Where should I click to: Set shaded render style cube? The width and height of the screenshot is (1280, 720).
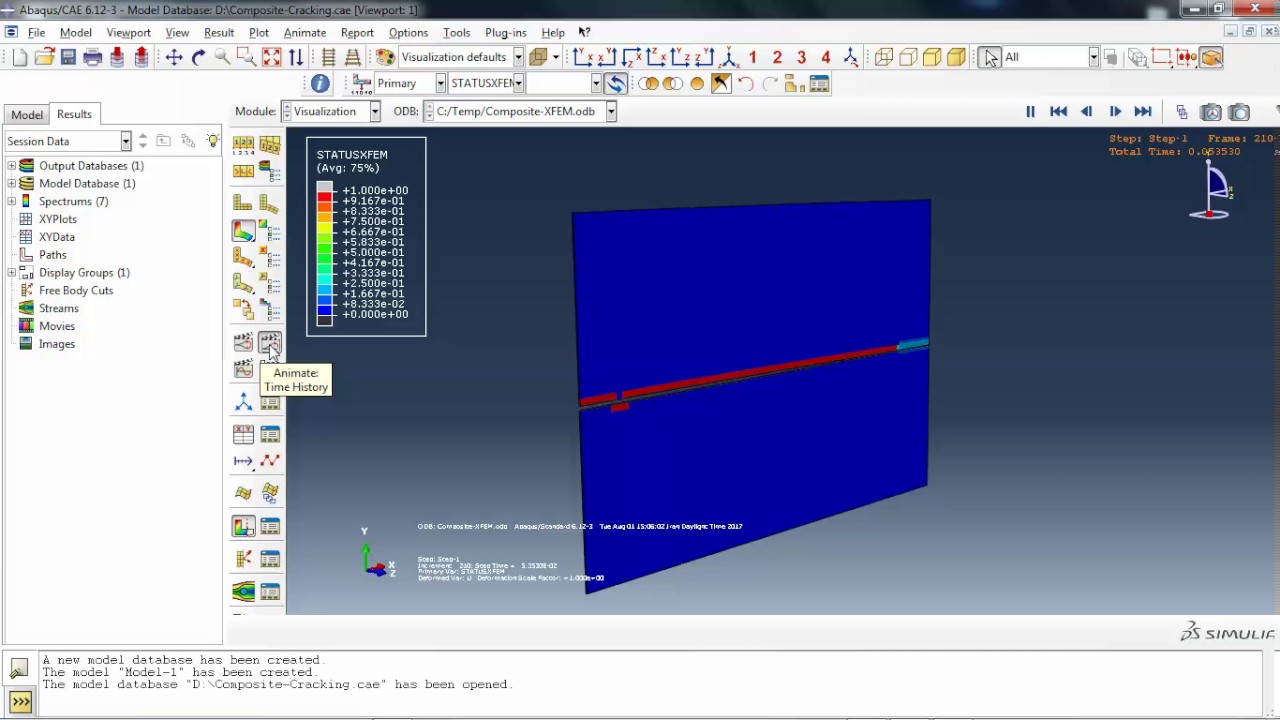point(956,58)
